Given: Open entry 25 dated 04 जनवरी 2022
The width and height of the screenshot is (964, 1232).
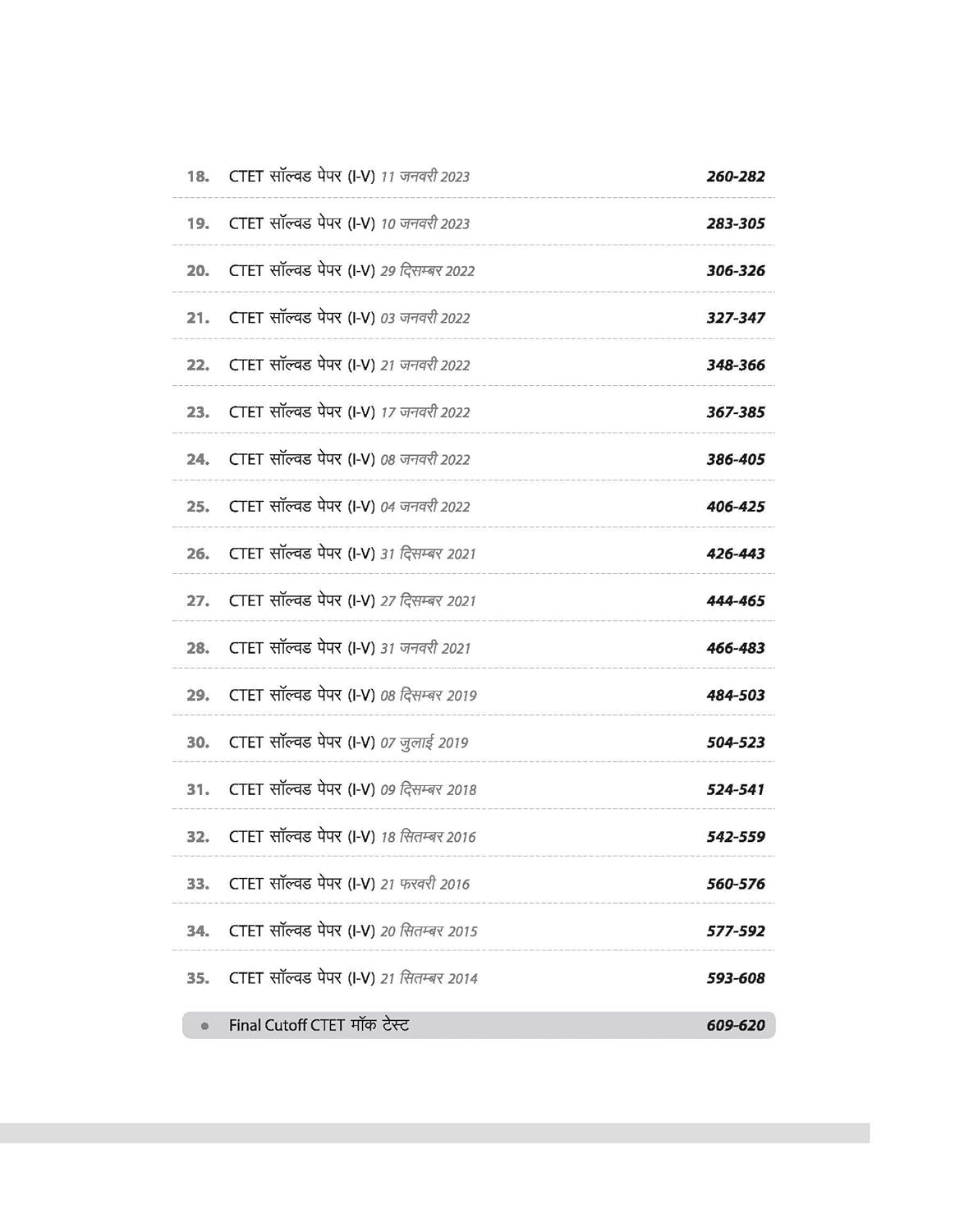Looking at the screenshot, I should tap(474, 506).
